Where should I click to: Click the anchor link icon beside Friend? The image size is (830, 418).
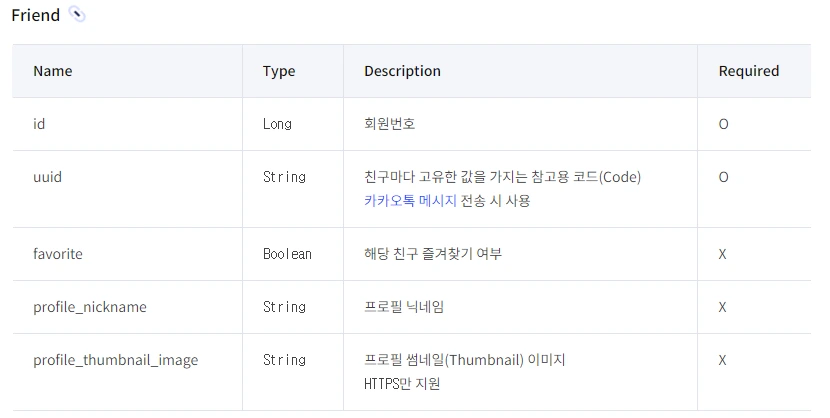(77, 14)
